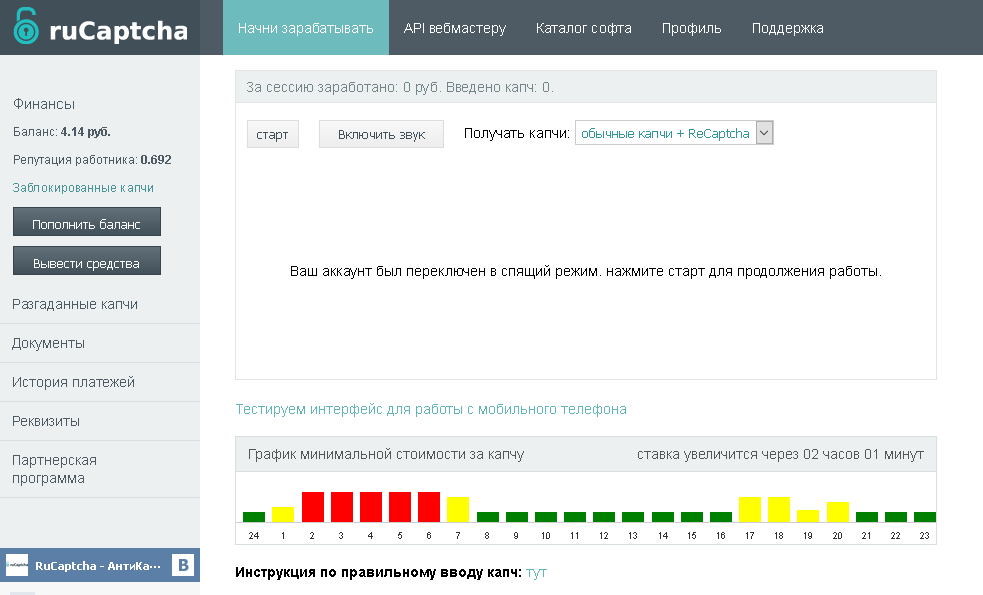Click the yellow bar for hour 17
Screen dimensions: 983x595
point(750,509)
